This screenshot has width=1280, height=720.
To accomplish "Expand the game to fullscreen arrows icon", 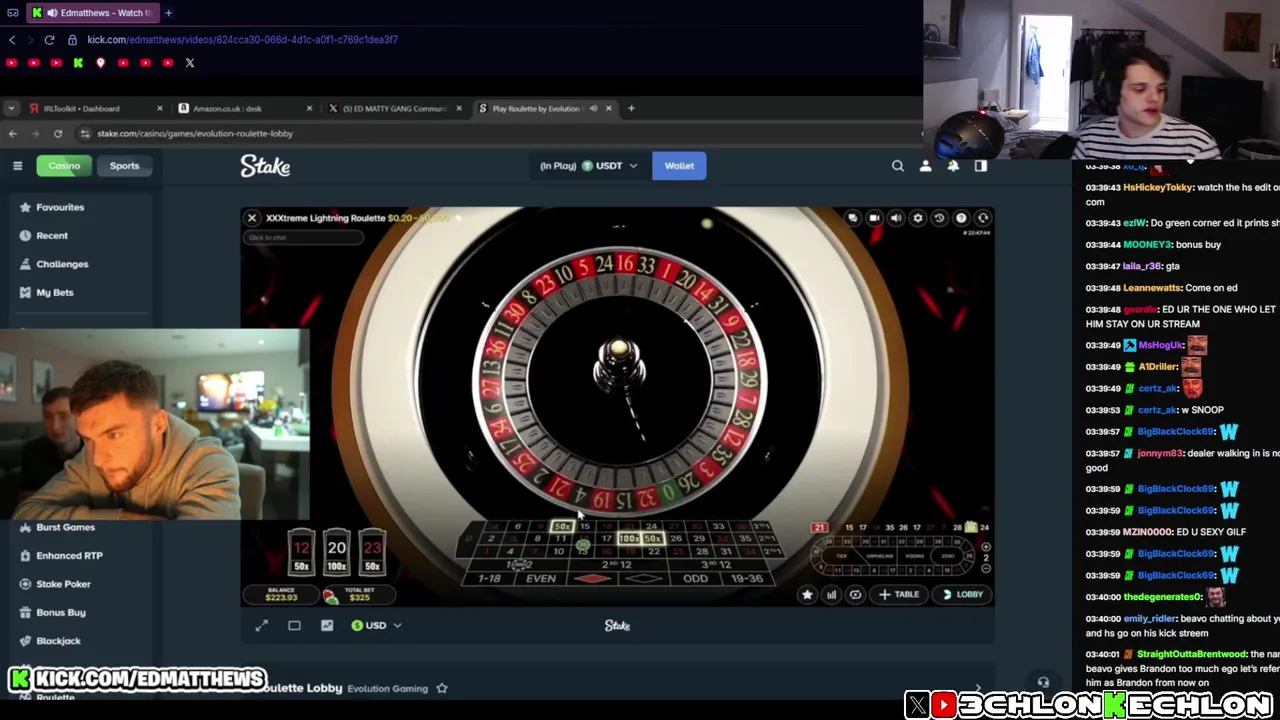I will (x=261, y=626).
